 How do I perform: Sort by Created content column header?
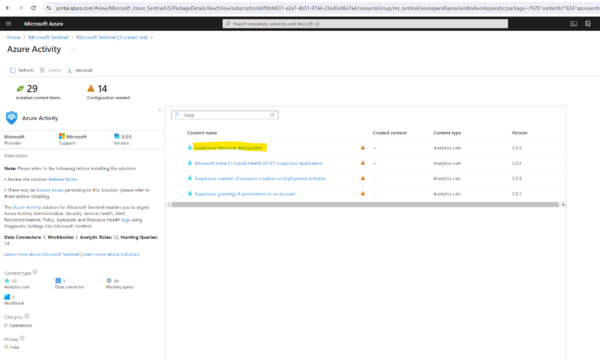click(390, 133)
